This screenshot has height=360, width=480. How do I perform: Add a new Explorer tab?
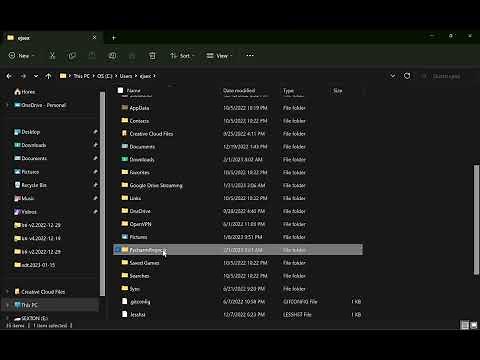114,38
